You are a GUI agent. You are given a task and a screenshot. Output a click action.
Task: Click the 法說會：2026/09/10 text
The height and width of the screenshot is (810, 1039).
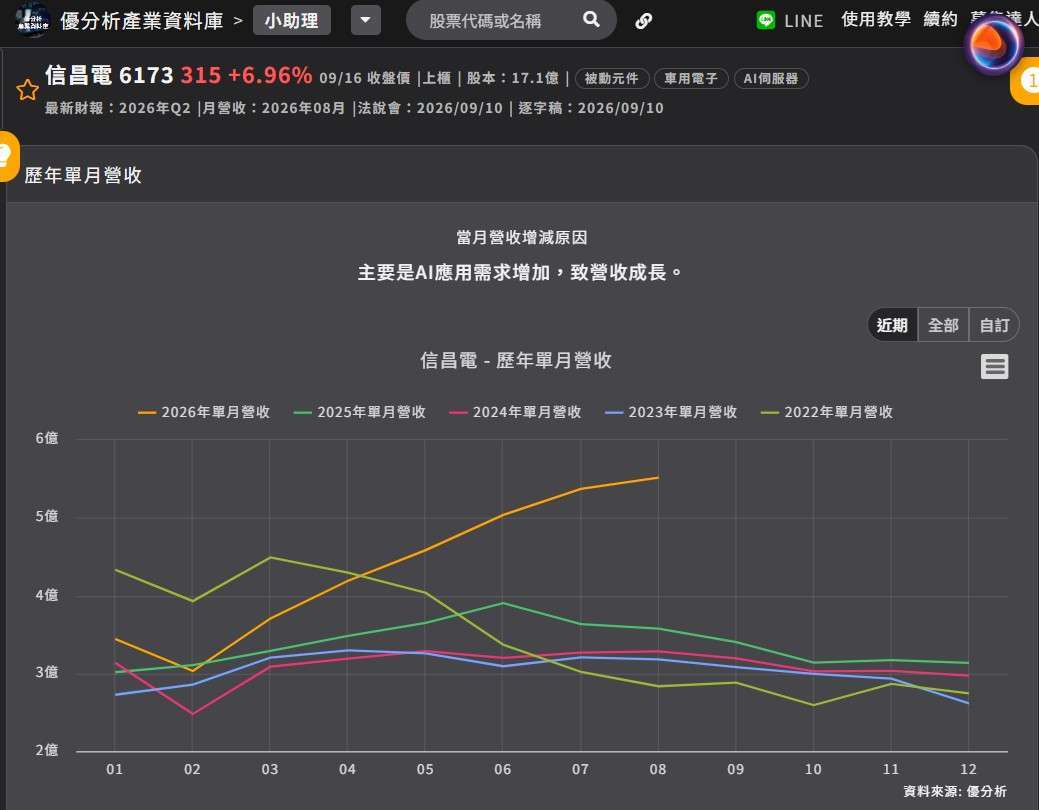(431, 108)
